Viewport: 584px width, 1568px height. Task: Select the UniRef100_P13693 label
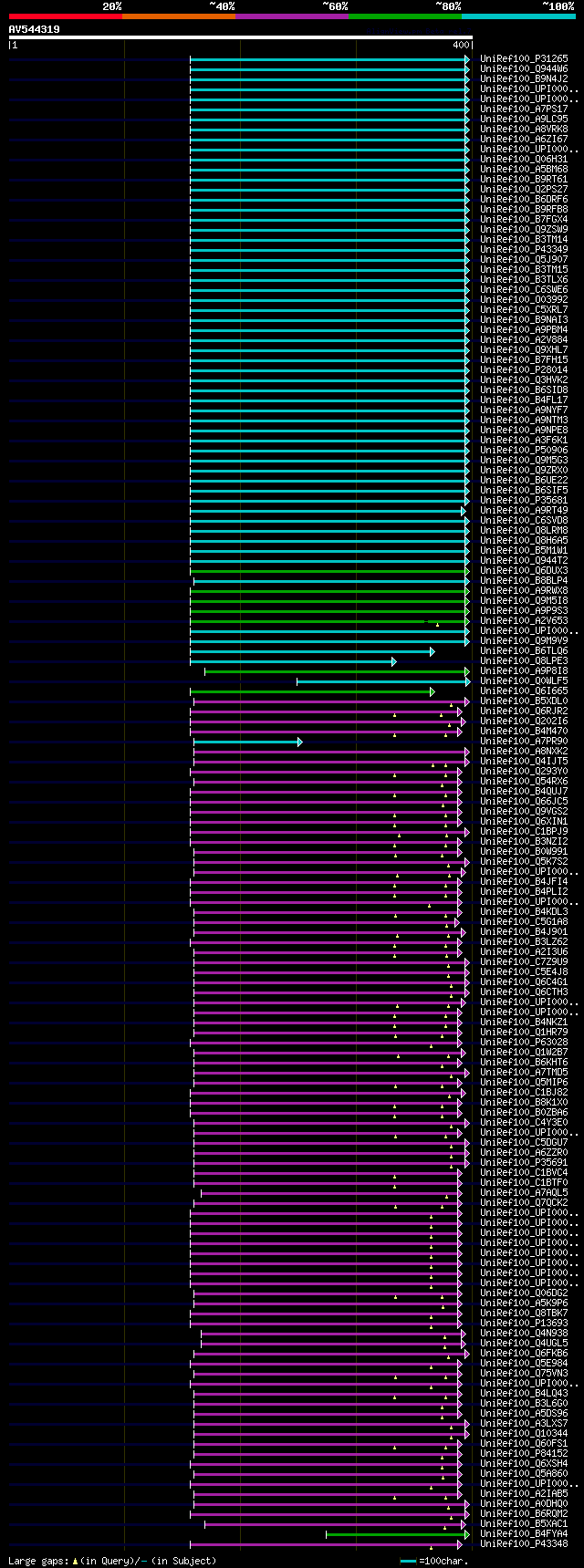point(524,1324)
